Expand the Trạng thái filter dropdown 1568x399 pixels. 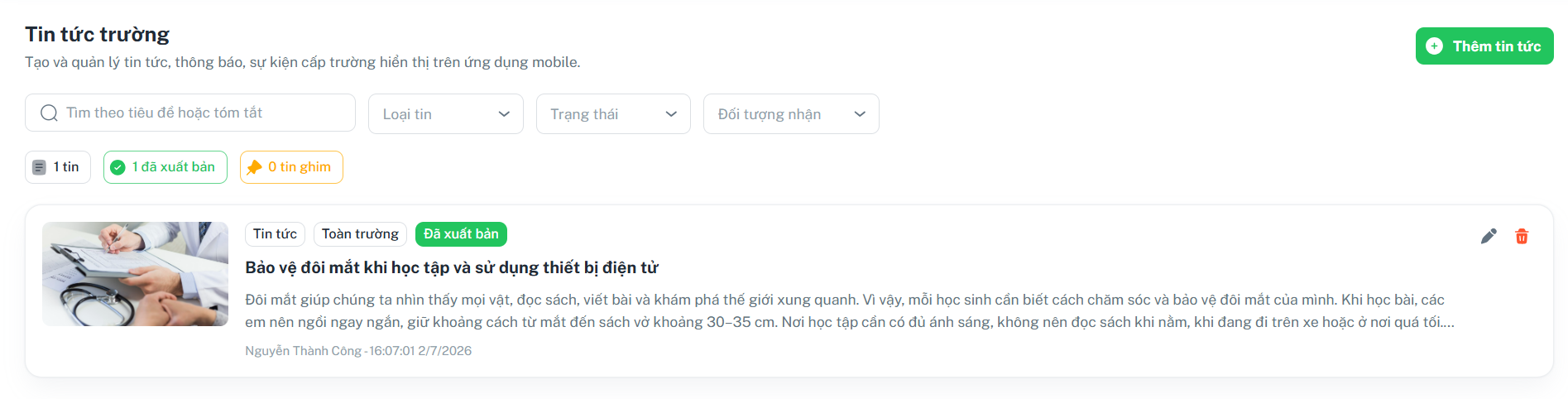[x=613, y=114]
